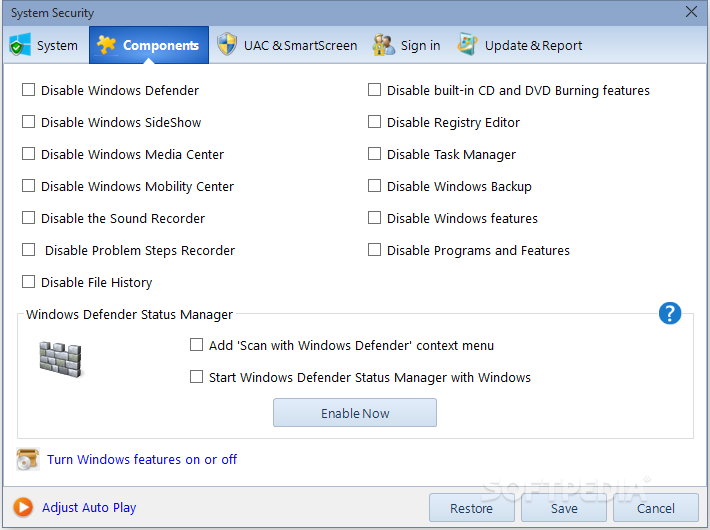Click the Cancel button
Viewport: 710px width, 530px height.
[656, 508]
